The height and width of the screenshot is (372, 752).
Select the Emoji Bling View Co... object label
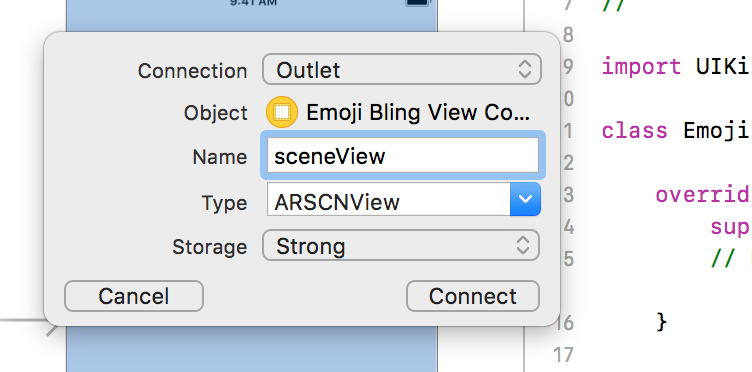(418, 112)
